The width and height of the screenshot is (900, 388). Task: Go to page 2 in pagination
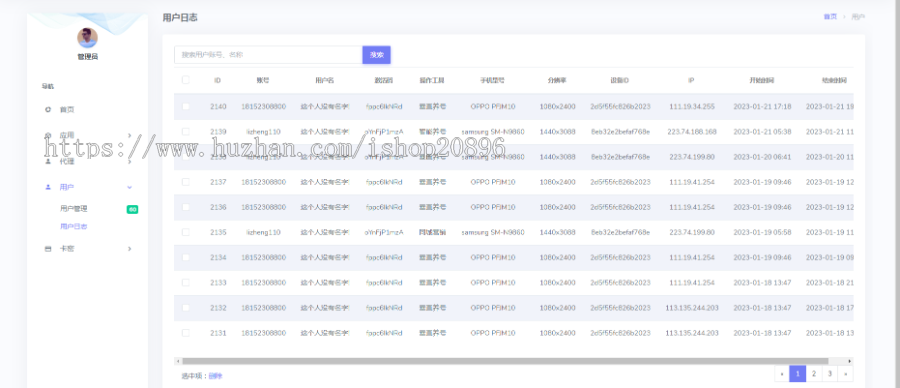(x=814, y=374)
